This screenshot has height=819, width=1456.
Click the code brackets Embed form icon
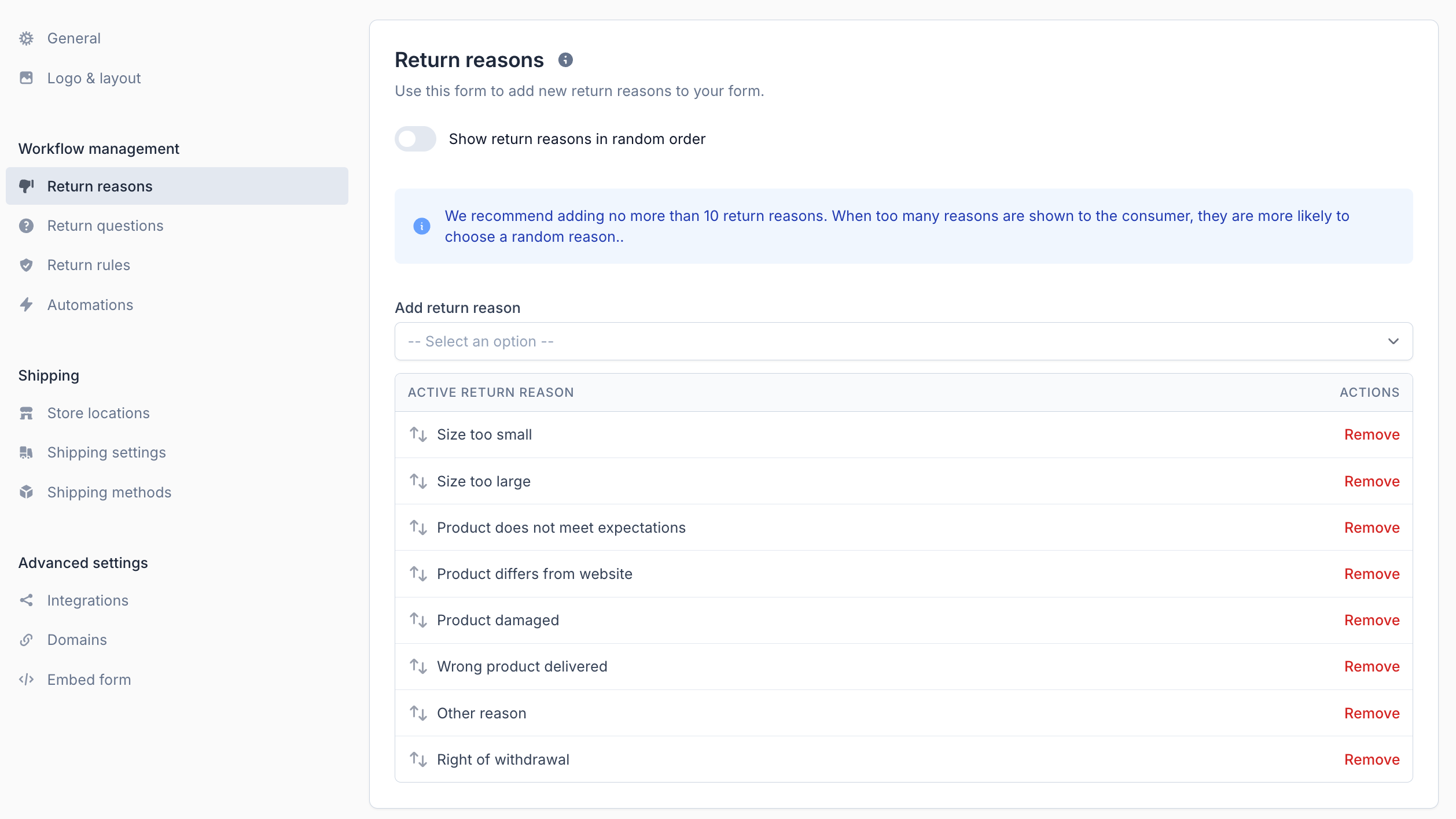pyautogui.click(x=26, y=680)
